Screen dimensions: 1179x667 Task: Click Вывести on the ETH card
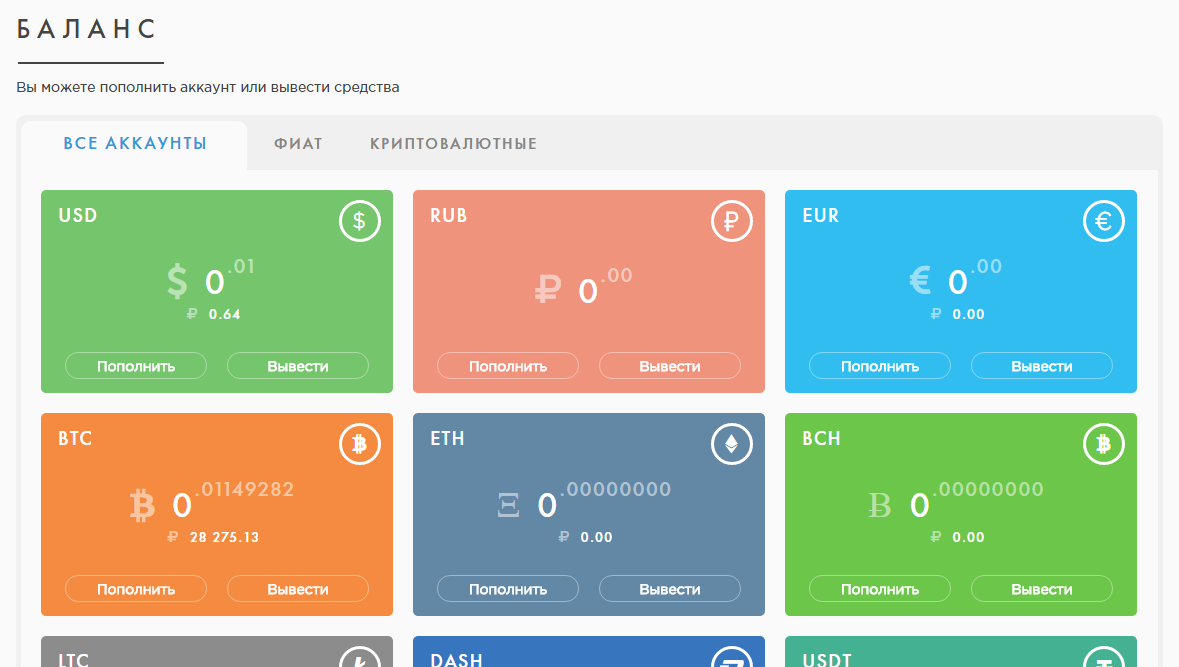(x=670, y=589)
